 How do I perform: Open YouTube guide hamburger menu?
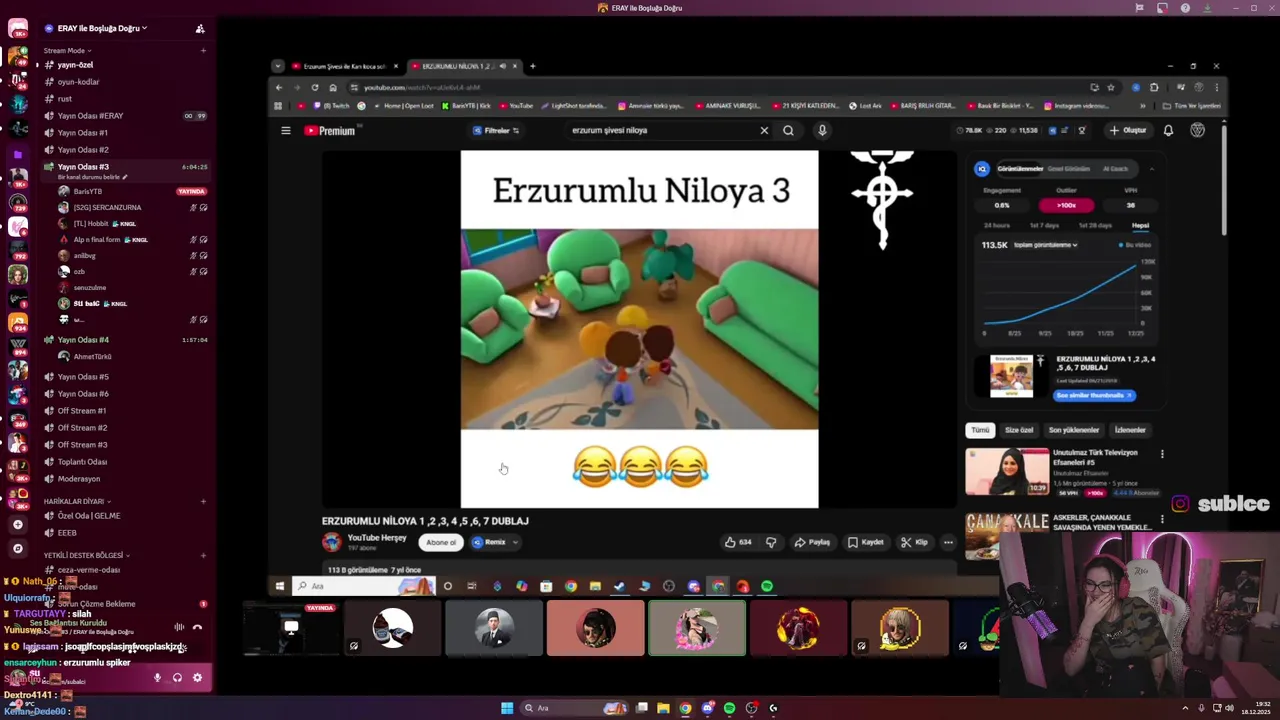click(x=285, y=130)
